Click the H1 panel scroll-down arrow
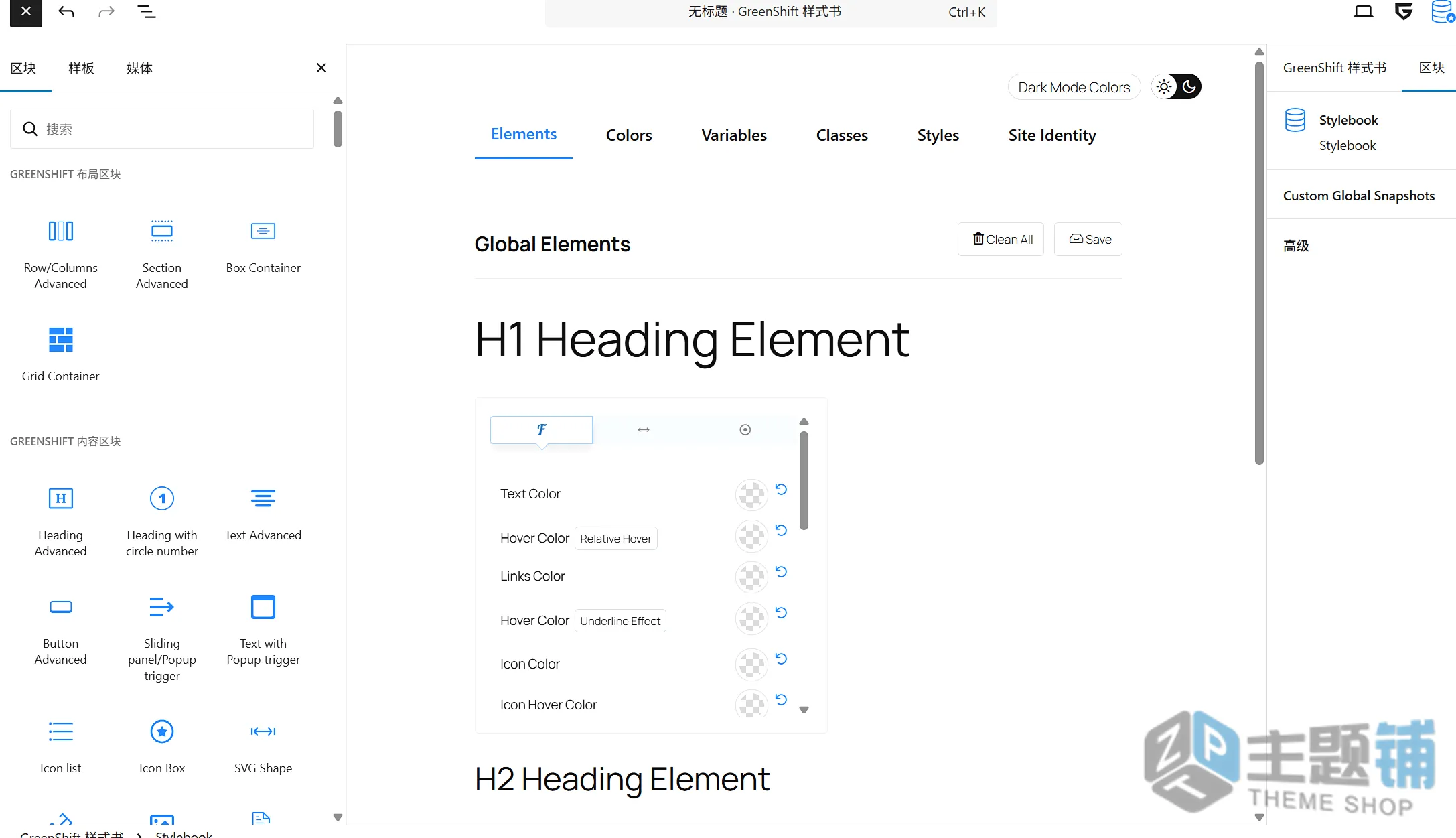 click(804, 710)
